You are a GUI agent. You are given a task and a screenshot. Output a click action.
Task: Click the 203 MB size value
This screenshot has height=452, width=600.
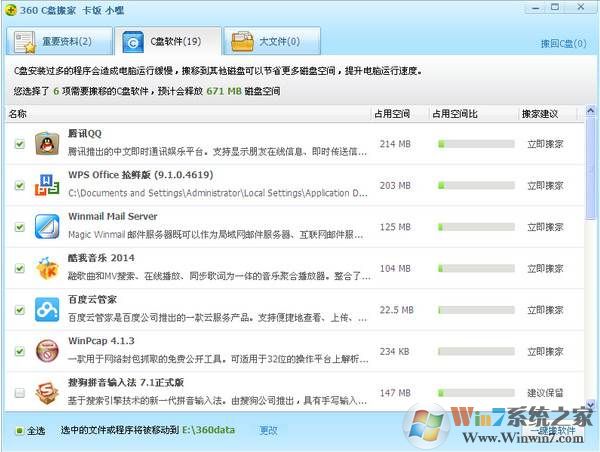point(395,186)
